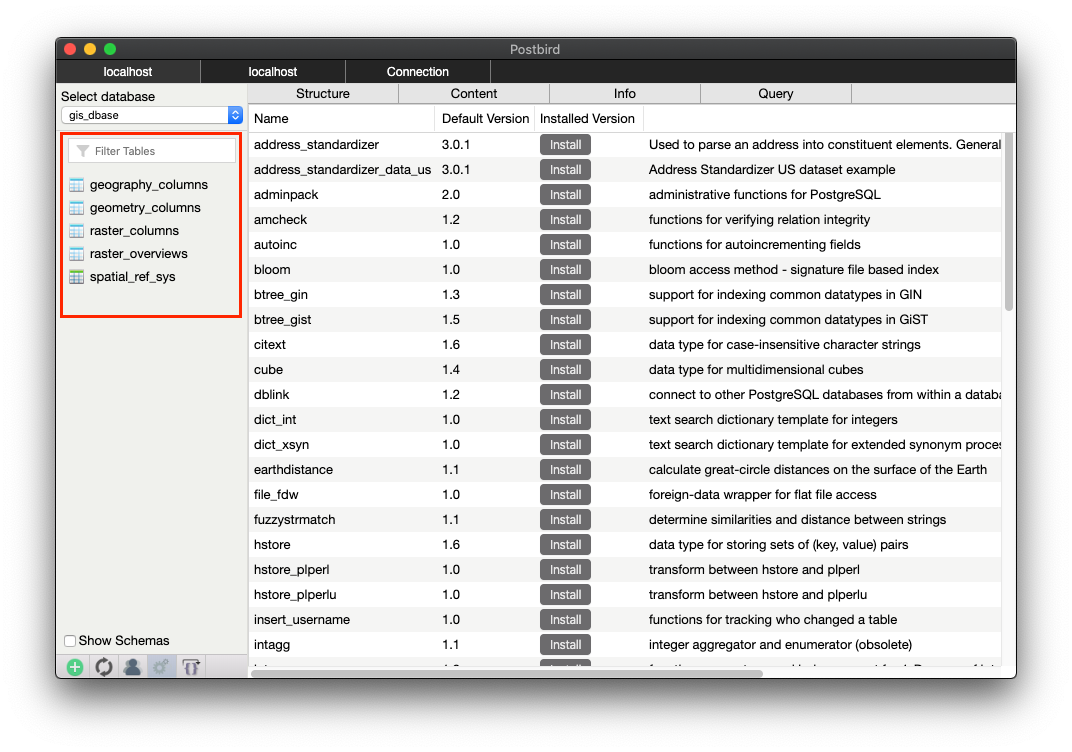Click the extensions gears icon
This screenshot has height=752, width=1072.
161,667
